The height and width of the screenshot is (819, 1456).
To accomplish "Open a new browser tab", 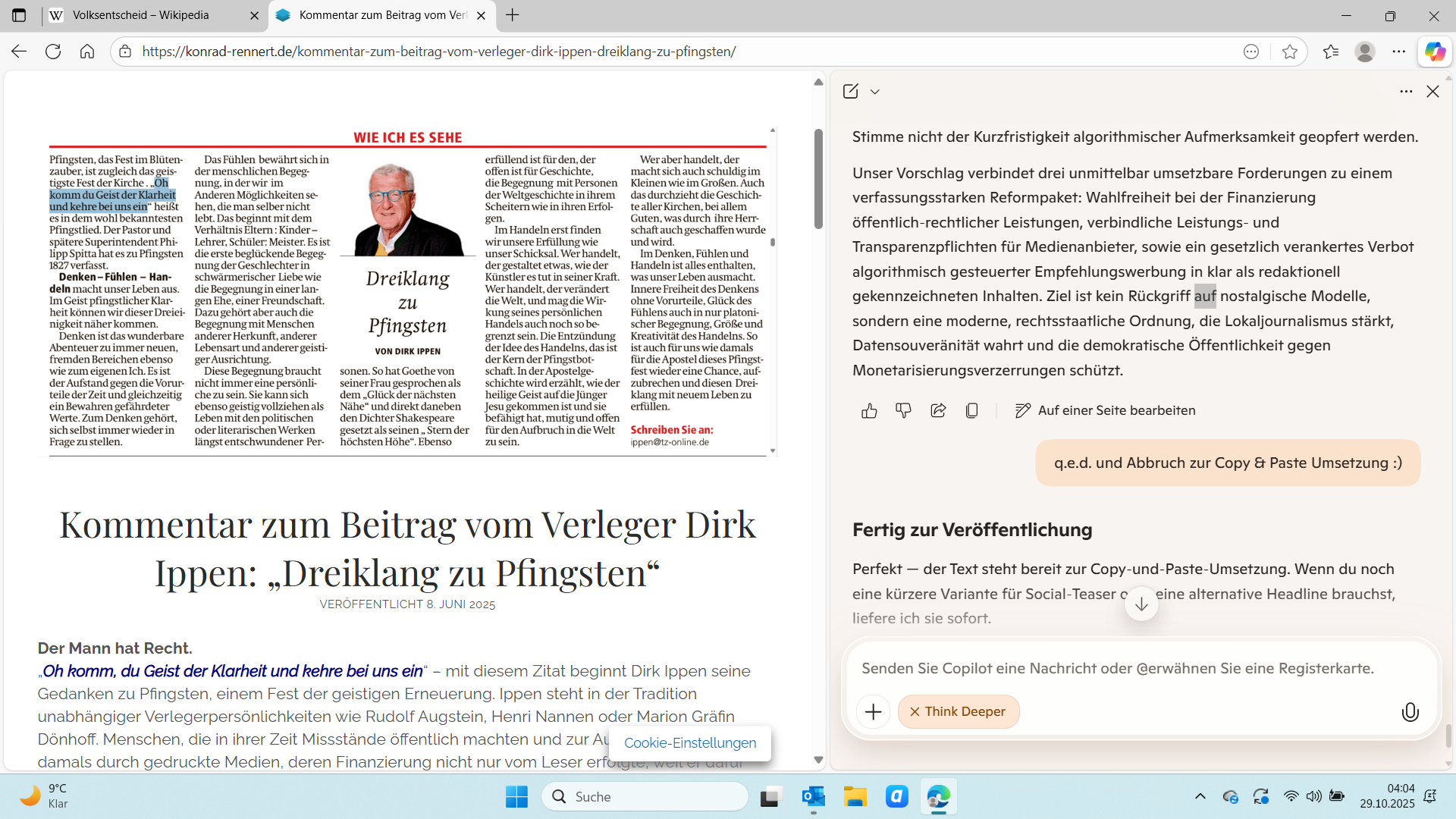I will [513, 15].
